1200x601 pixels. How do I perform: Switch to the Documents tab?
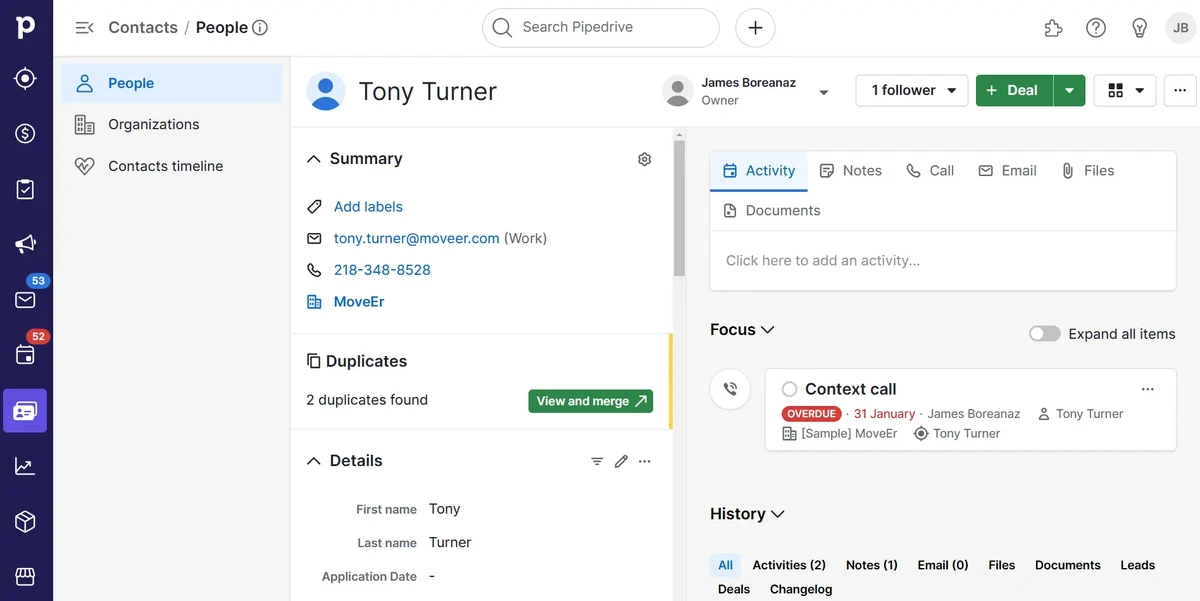pos(771,211)
